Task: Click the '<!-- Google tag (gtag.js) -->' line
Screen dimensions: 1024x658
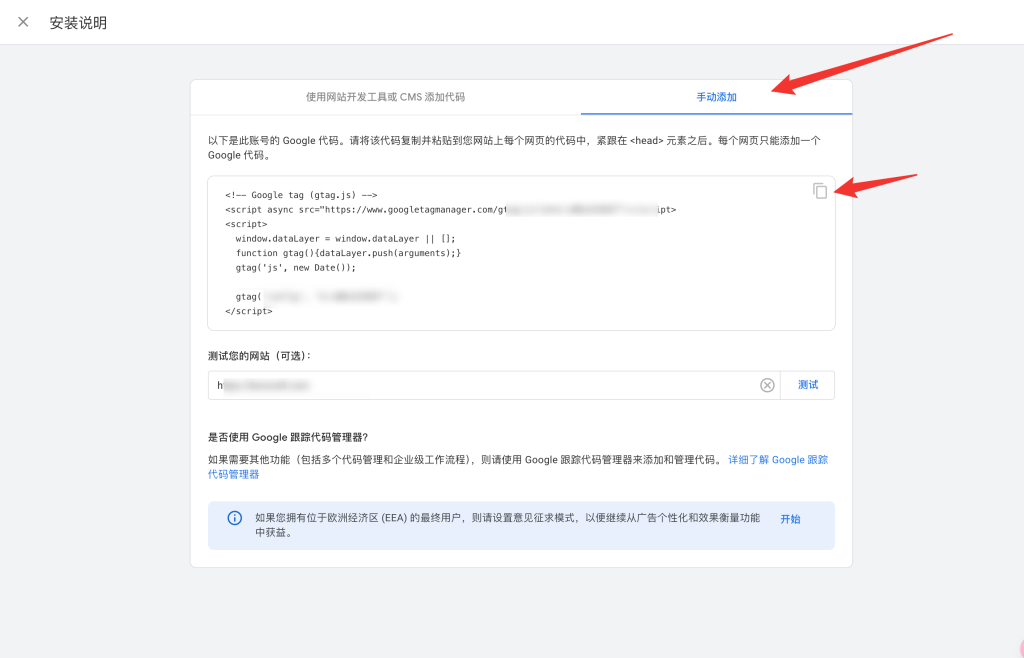Action: pyautogui.click(x=301, y=195)
